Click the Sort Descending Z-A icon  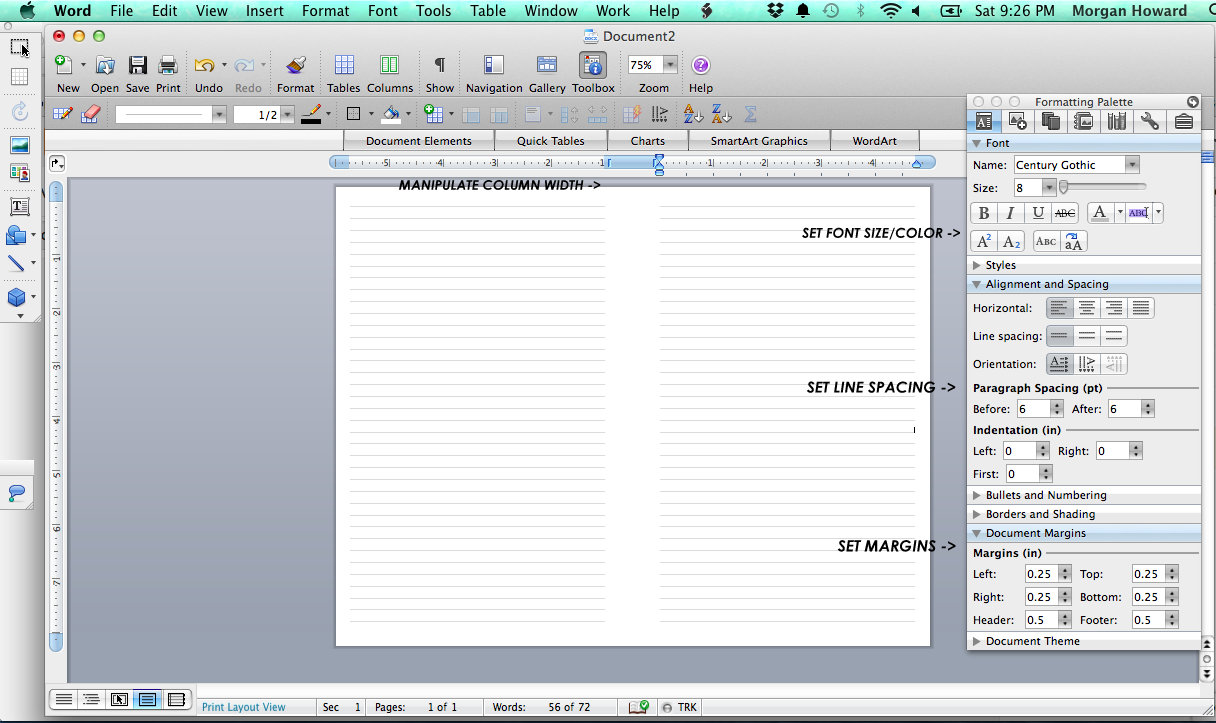click(x=721, y=114)
